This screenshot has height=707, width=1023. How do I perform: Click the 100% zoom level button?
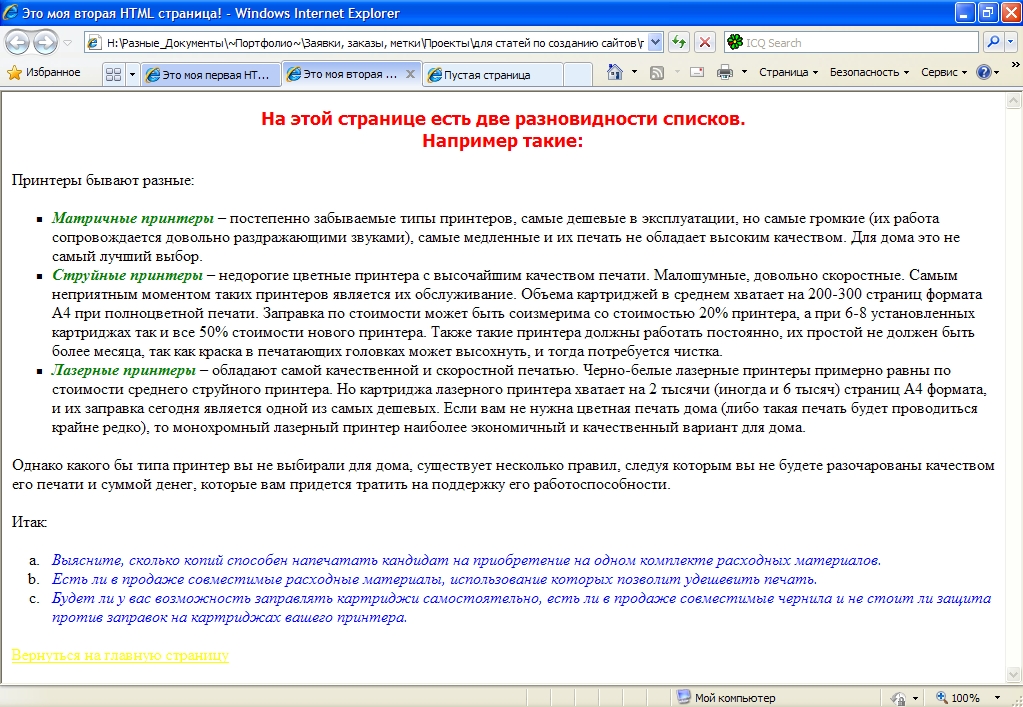[x=957, y=697]
